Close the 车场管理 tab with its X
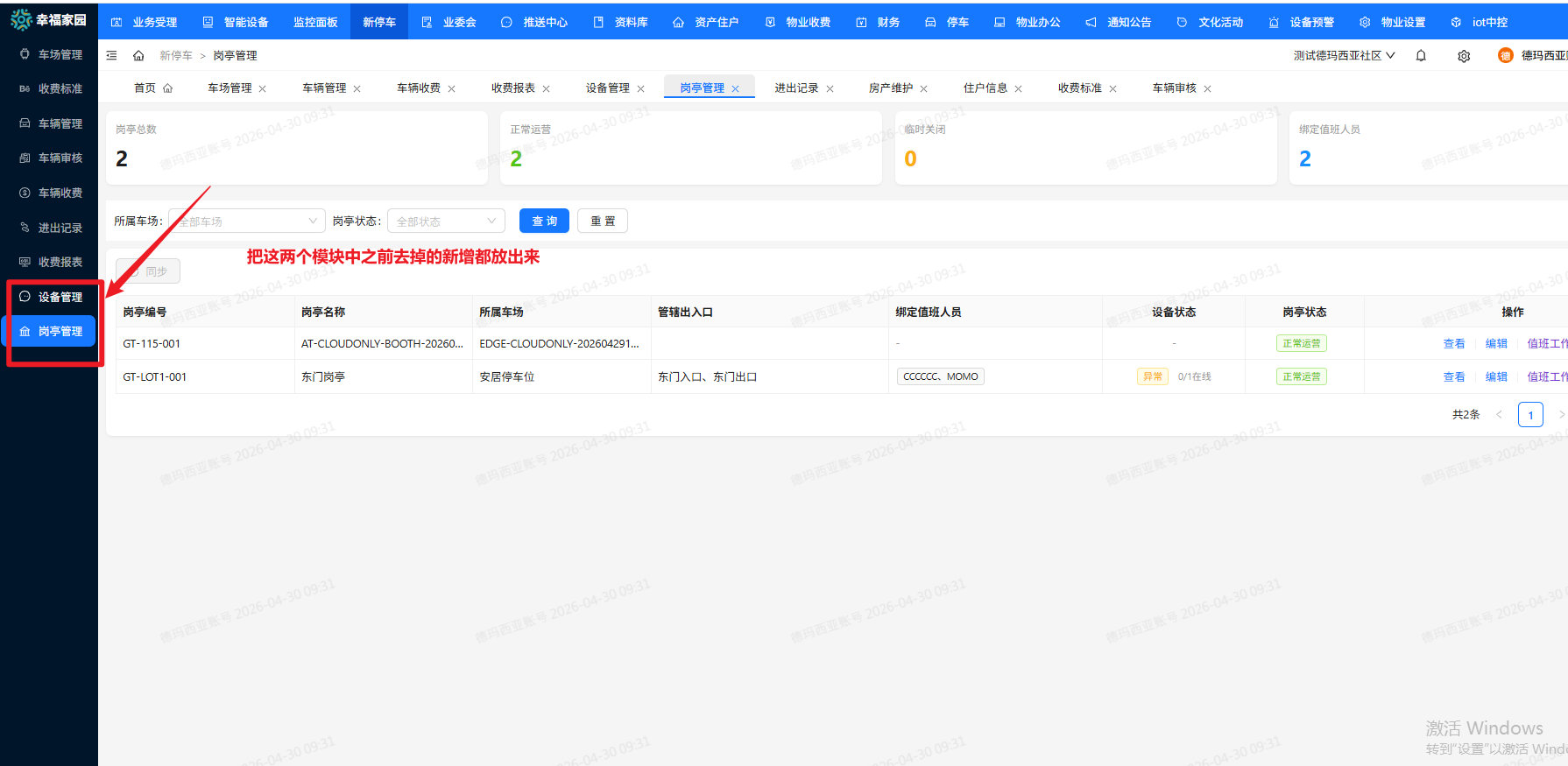Screen dimensions: 1568x766 (x=262, y=88)
